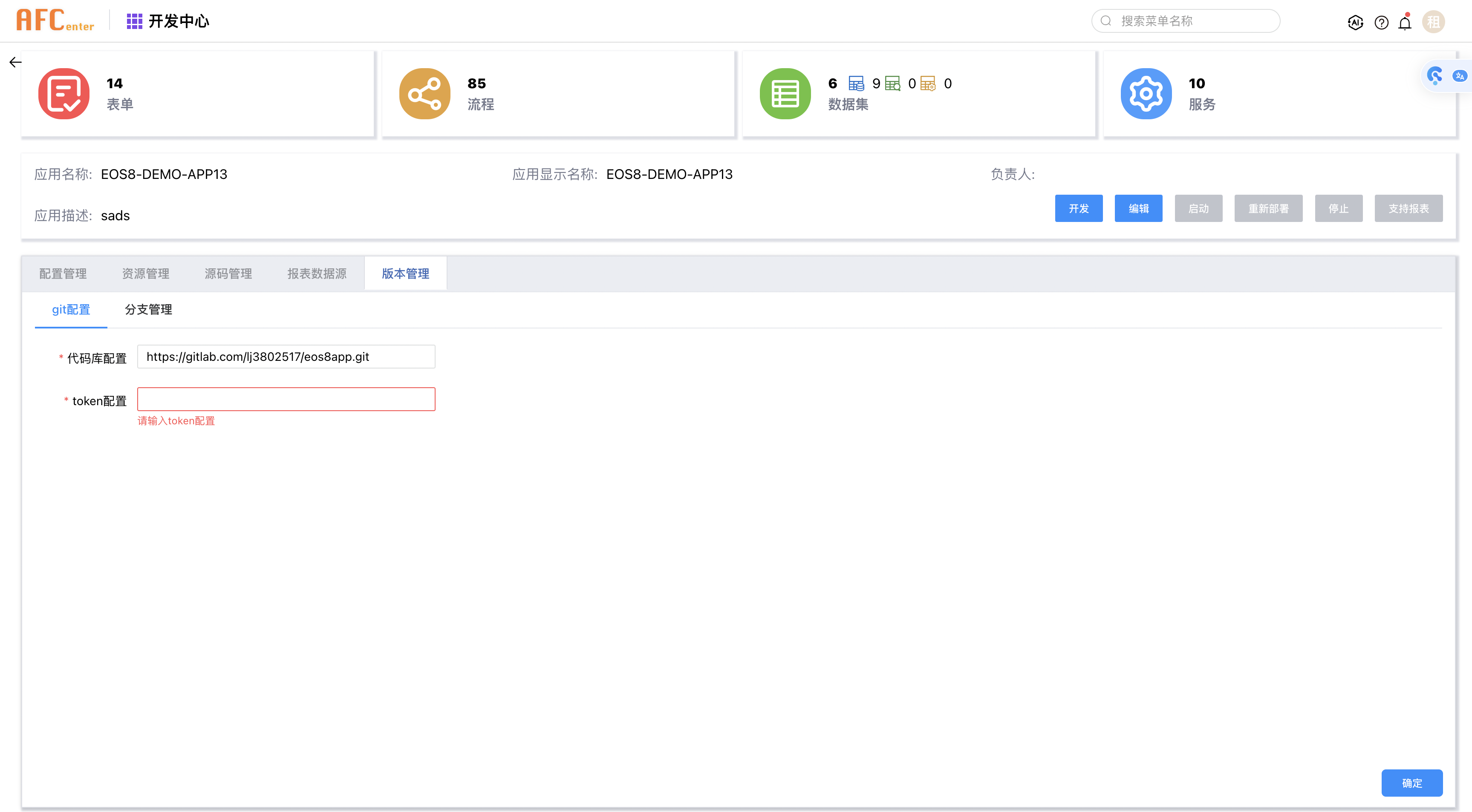The height and width of the screenshot is (812, 1472).
Task: Click the translation widget on right edge
Action: click(1460, 75)
